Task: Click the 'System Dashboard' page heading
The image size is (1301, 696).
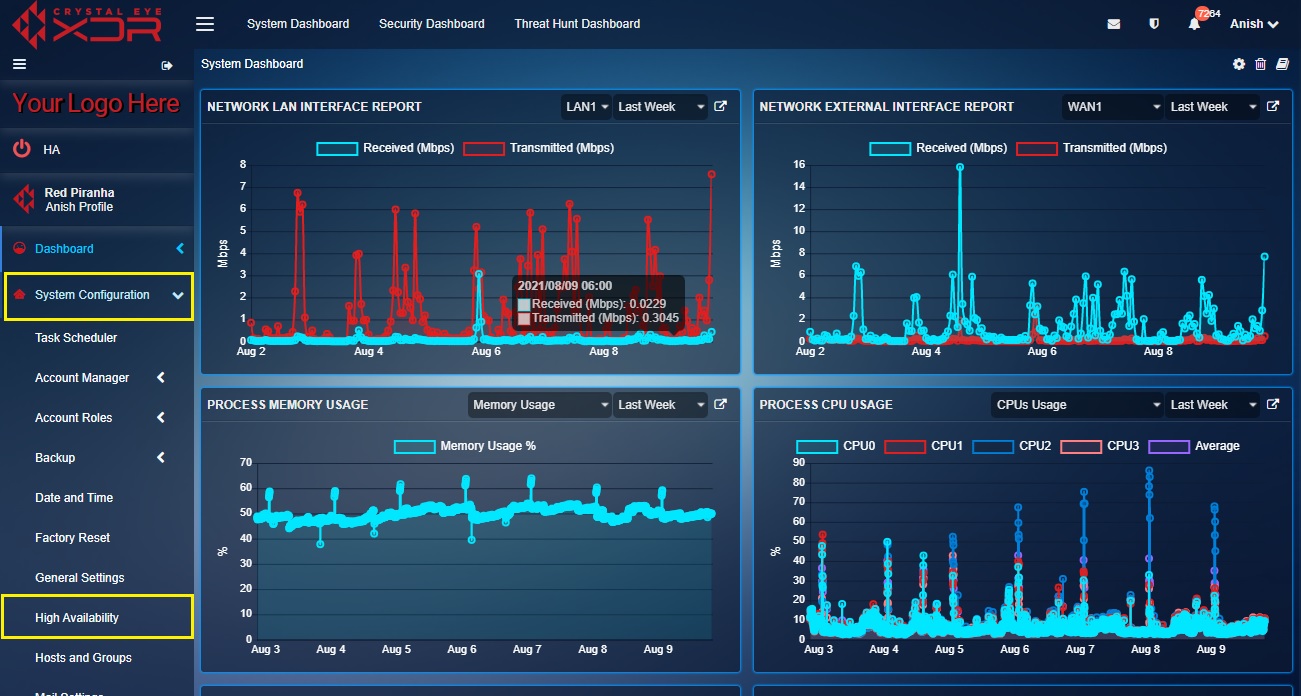Action: tap(252, 64)
